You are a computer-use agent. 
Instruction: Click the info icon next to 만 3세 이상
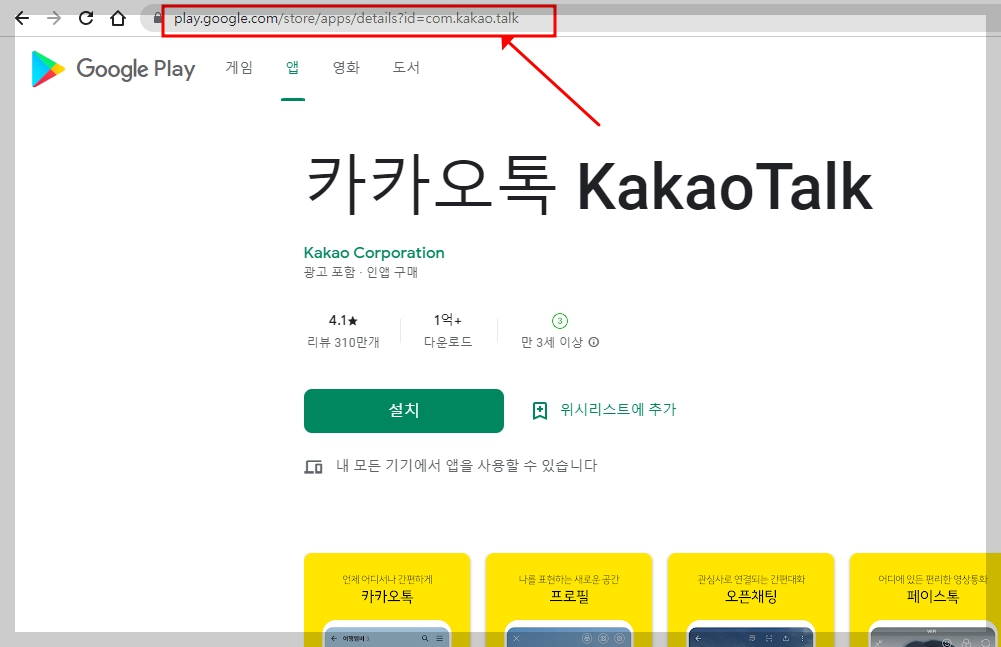click(594, 342)
